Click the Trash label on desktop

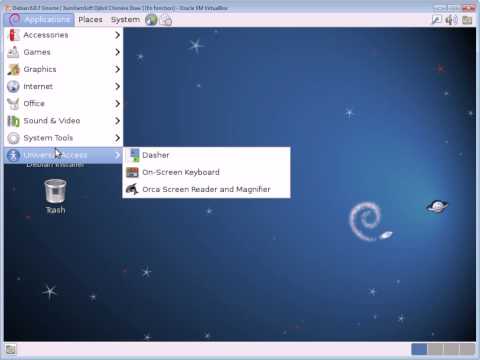point(56,210)
